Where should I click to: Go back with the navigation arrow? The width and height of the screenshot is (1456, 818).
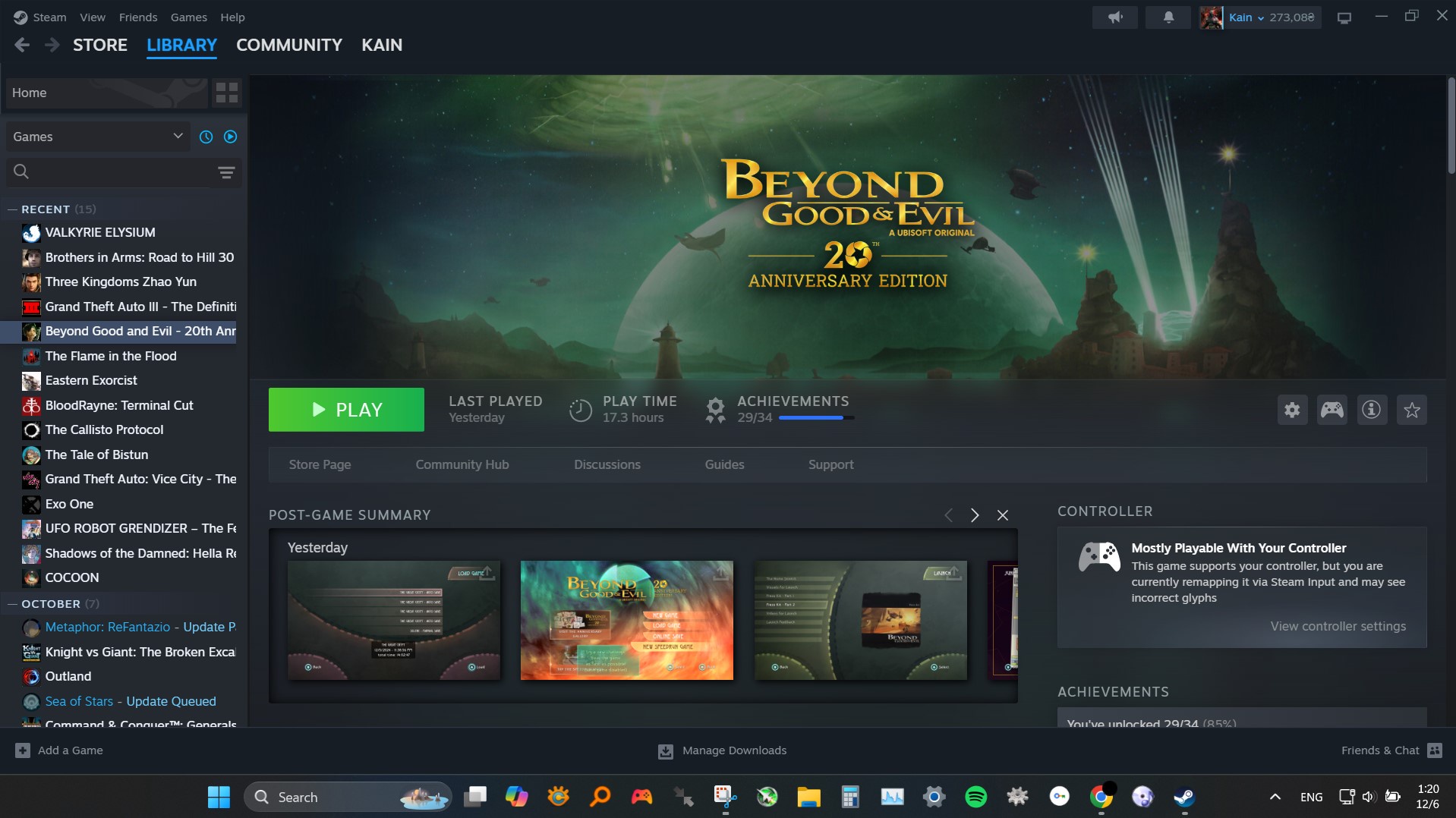pyautogui.click(x=22, y=45)
